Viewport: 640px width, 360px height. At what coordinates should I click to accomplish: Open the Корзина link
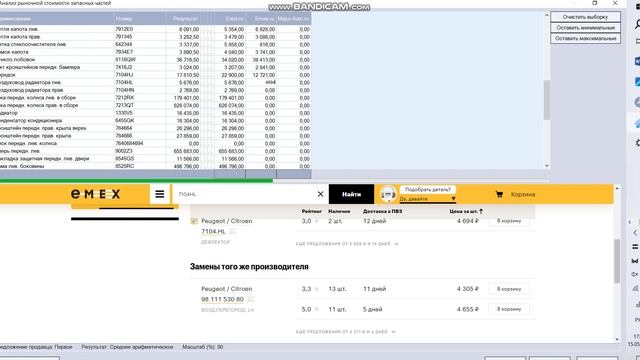(x=522, y=194)
